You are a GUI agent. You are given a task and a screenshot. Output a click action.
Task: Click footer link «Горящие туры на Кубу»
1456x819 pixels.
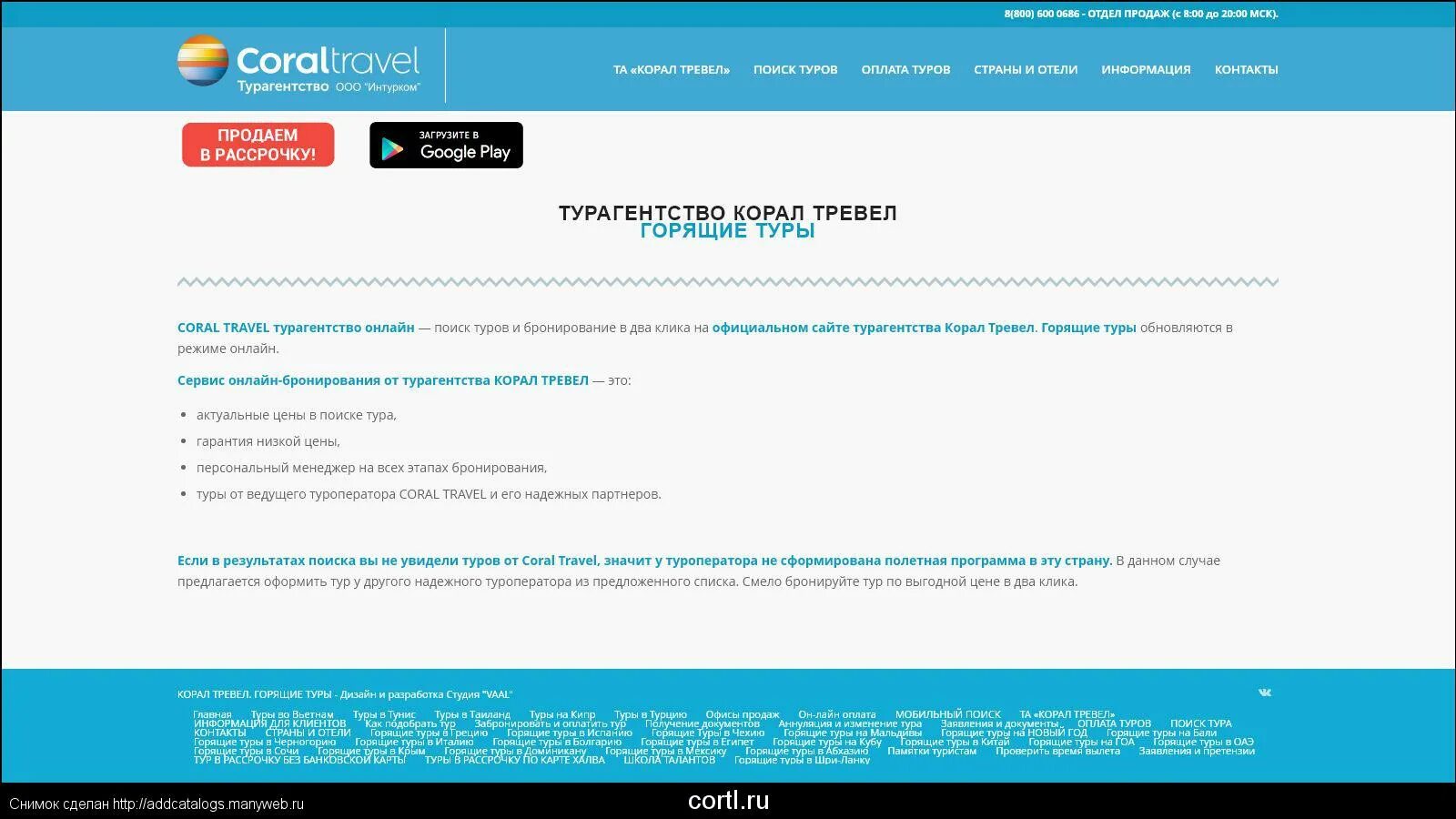[827, 742]
